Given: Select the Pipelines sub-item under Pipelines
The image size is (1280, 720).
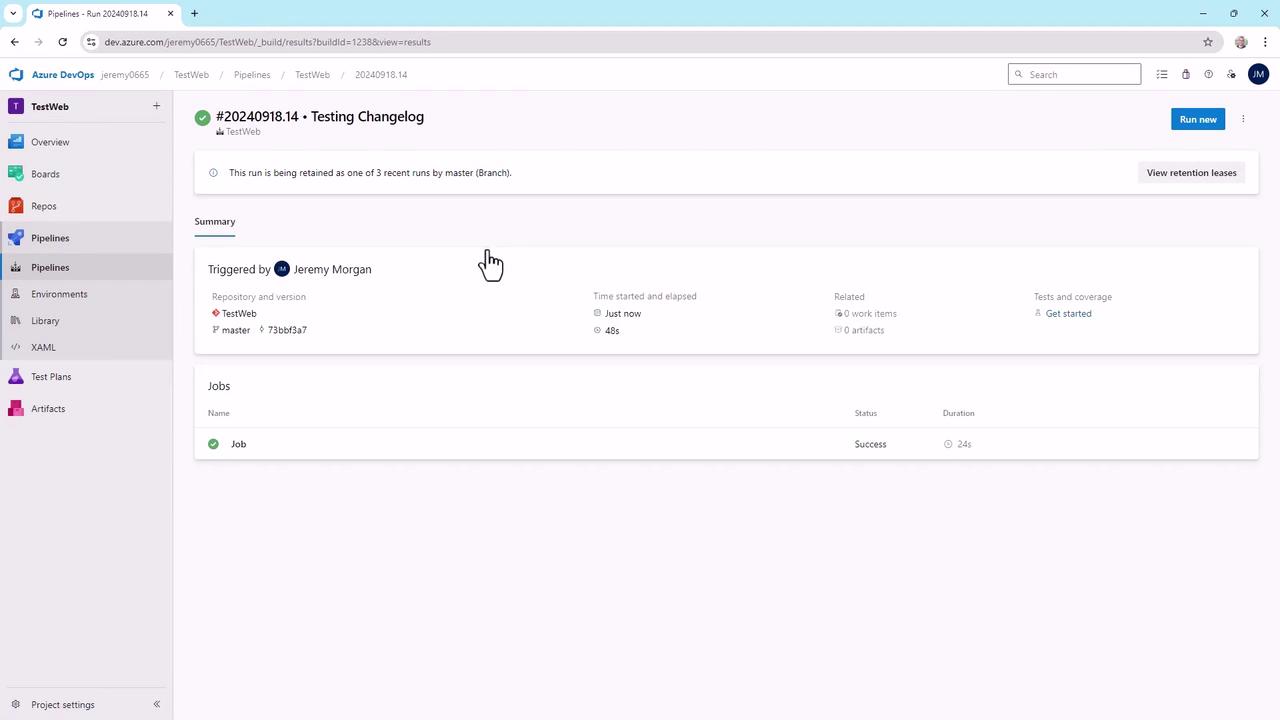Looking at the screenshot, I should pyautogui.click(x=50, y=267).
